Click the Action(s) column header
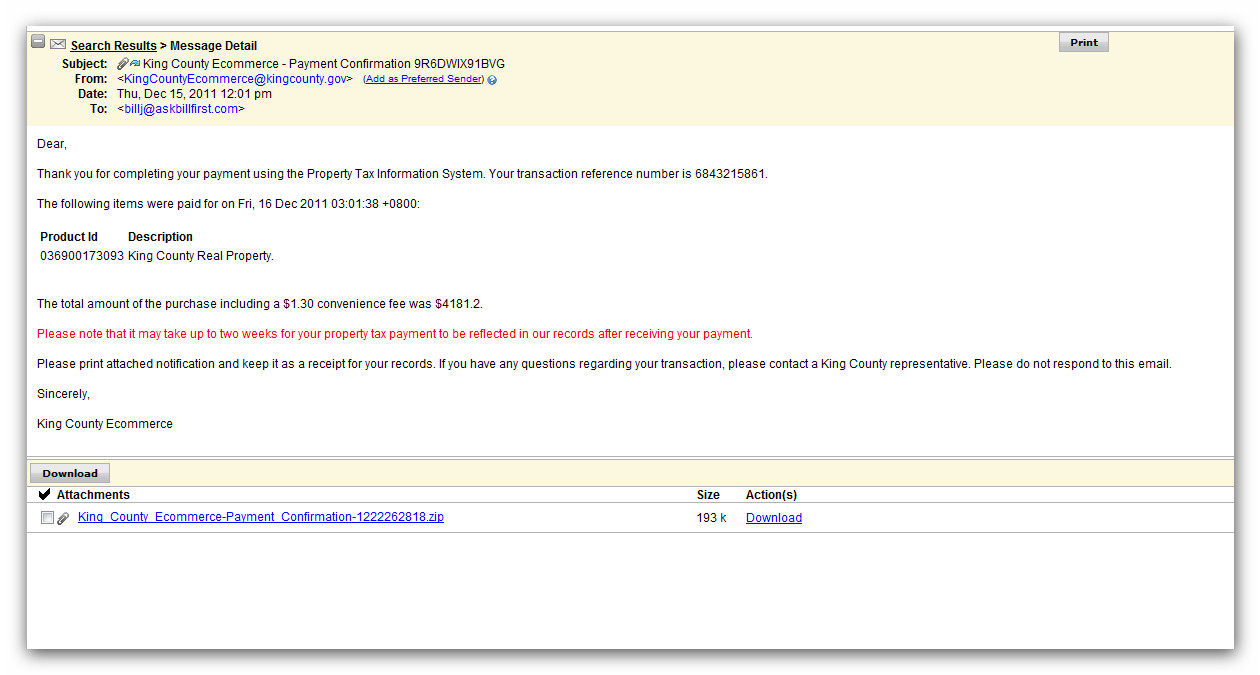The image size is (1260, 675). coord(771,495)
